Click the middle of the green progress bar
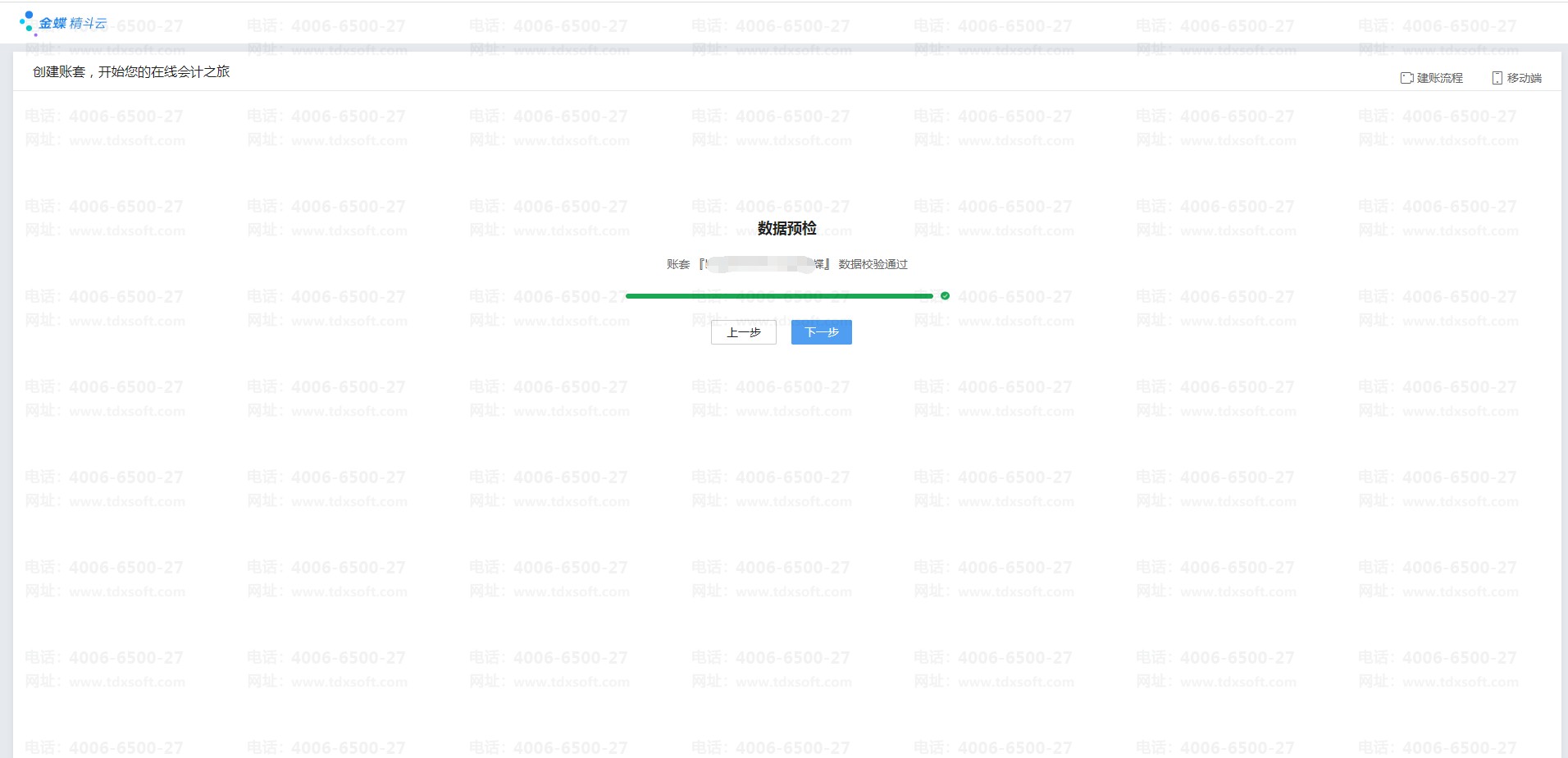The height and width of the screenshot is (758, 1568). (x=779, y=296)
